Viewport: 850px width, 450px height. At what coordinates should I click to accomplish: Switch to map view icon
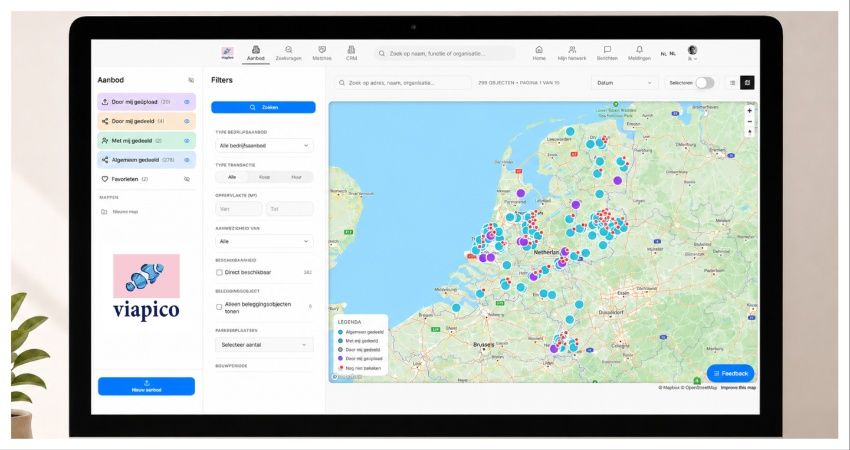coord(748,83)
